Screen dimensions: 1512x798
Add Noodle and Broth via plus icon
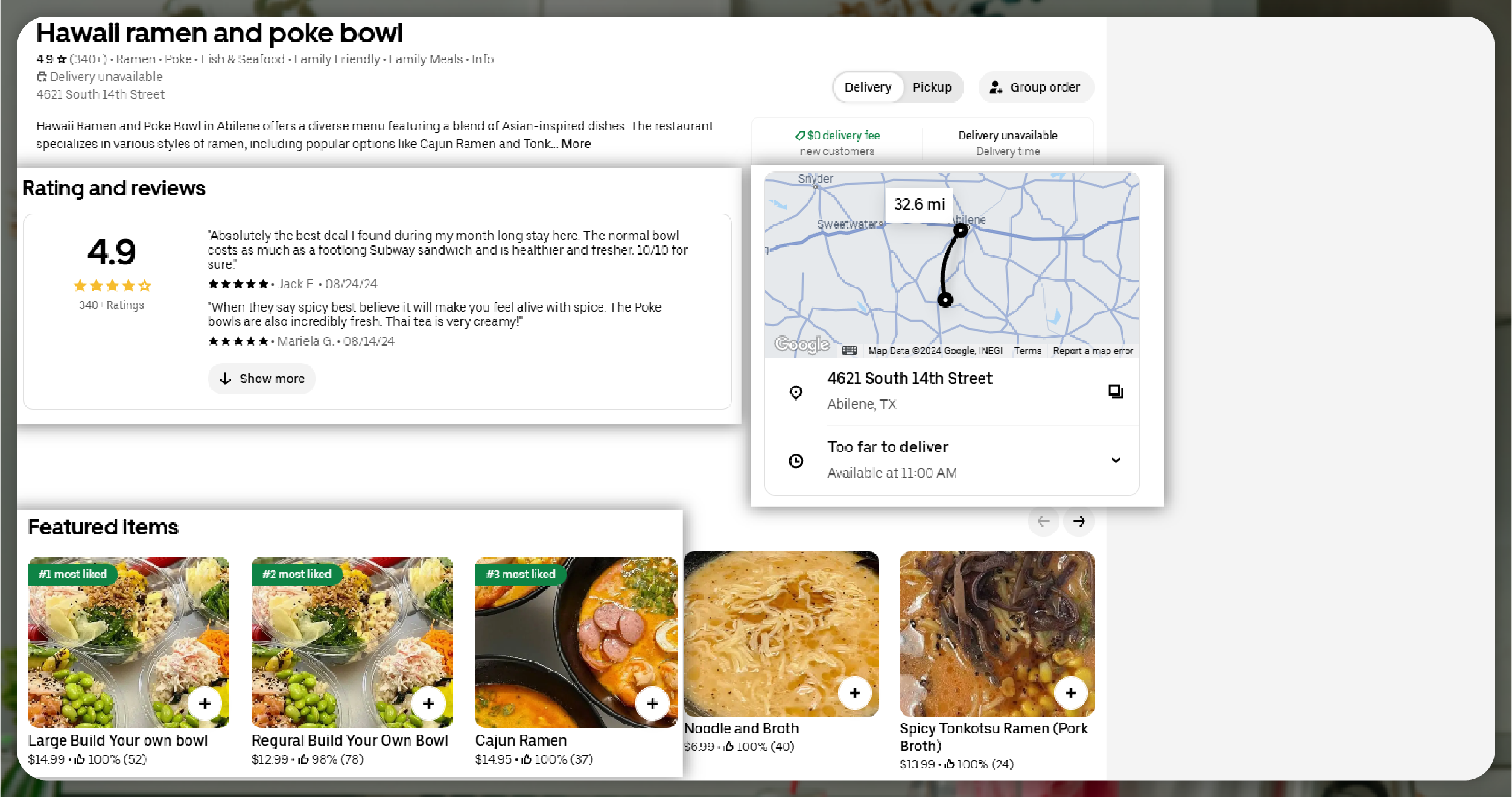click(854, 693)
